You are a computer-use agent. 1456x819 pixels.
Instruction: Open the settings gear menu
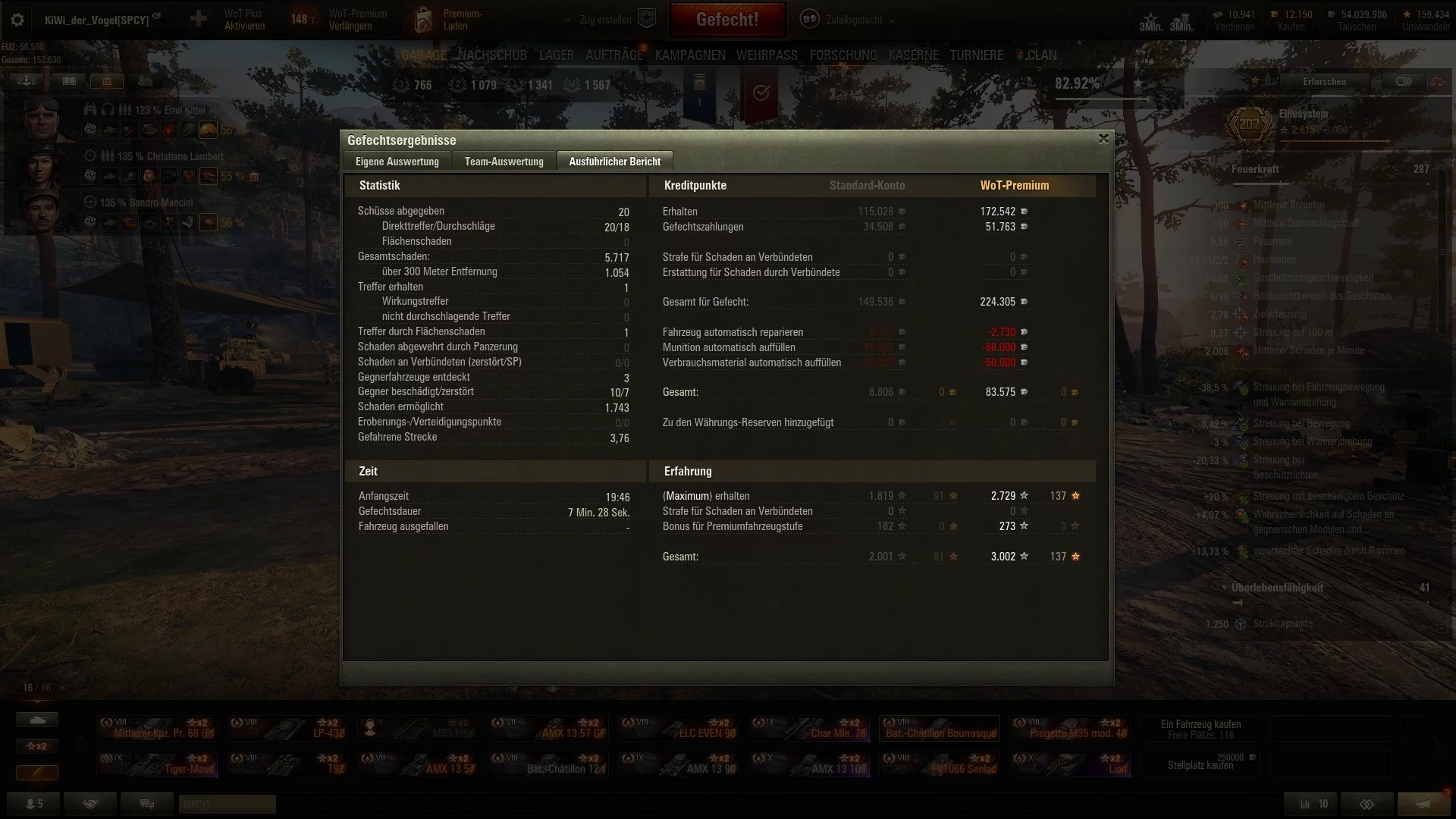point(17,20)
